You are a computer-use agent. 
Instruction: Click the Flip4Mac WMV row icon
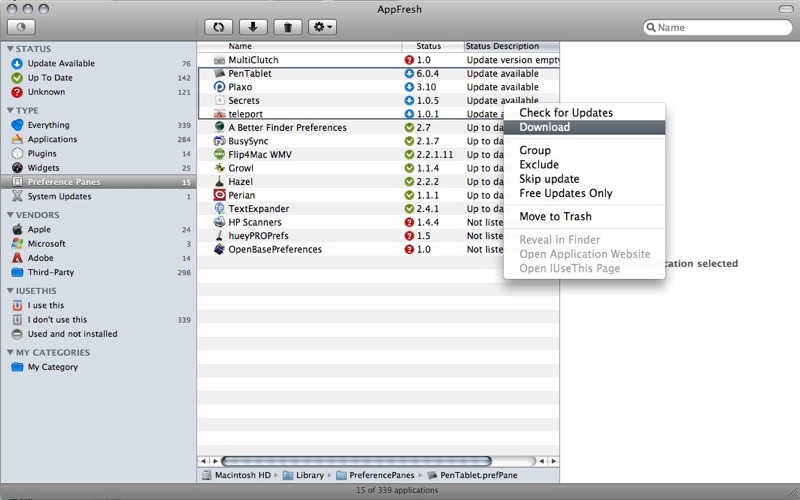pyautogui.click(x=219, y=155)
